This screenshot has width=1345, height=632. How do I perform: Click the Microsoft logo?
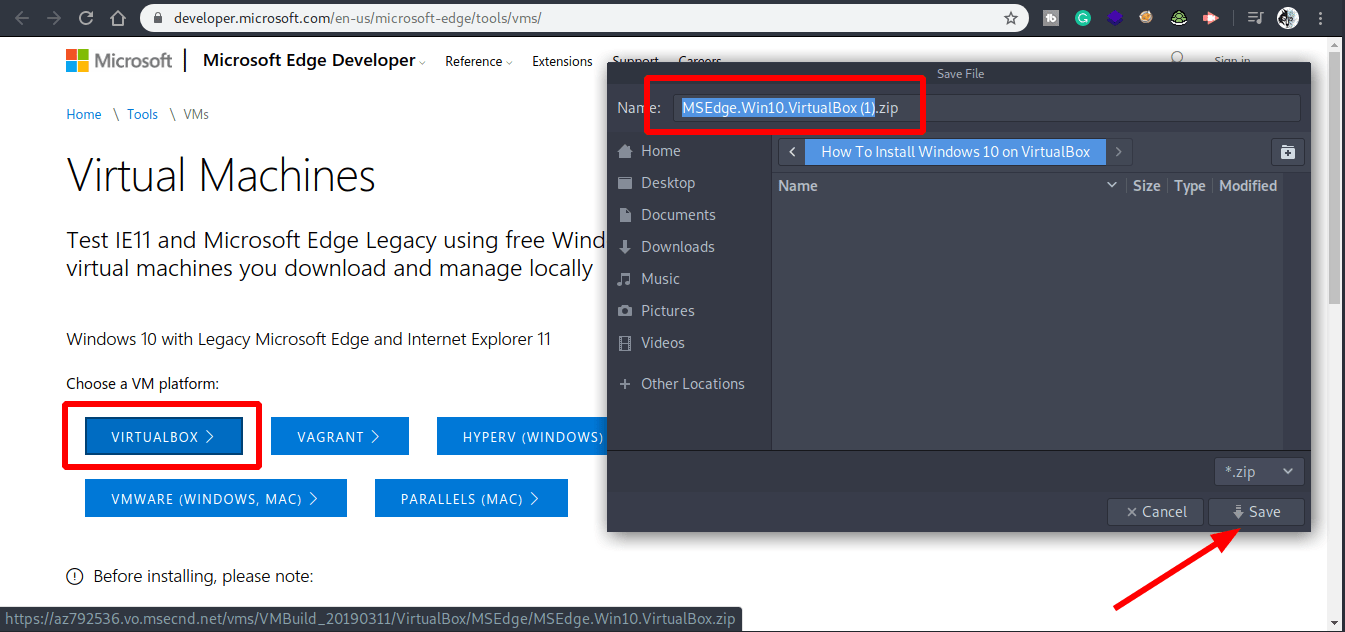point(119,60)
